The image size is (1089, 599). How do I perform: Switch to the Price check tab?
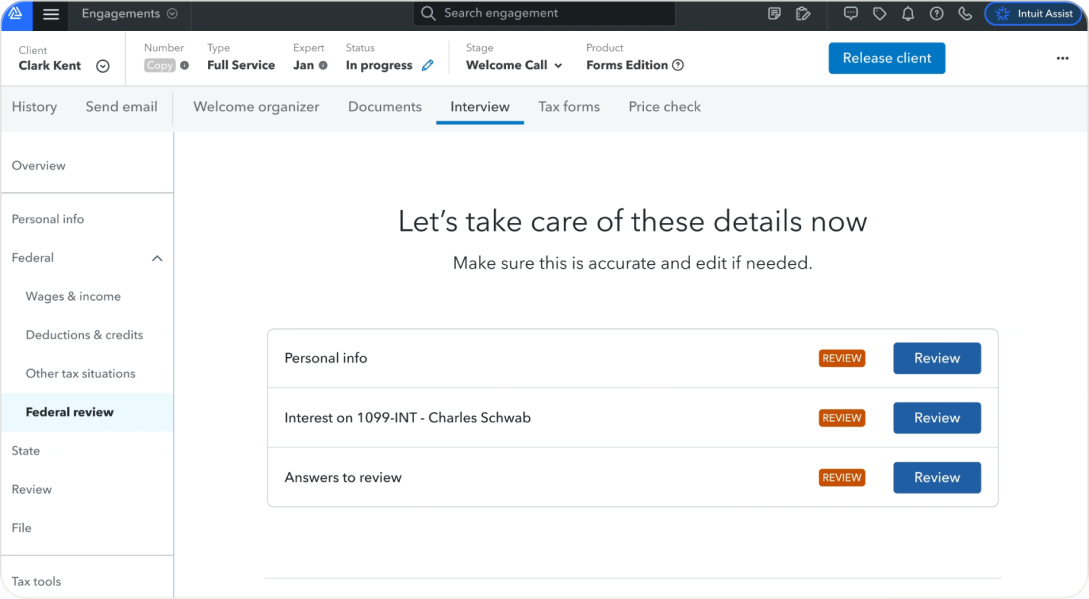(665, 107)
